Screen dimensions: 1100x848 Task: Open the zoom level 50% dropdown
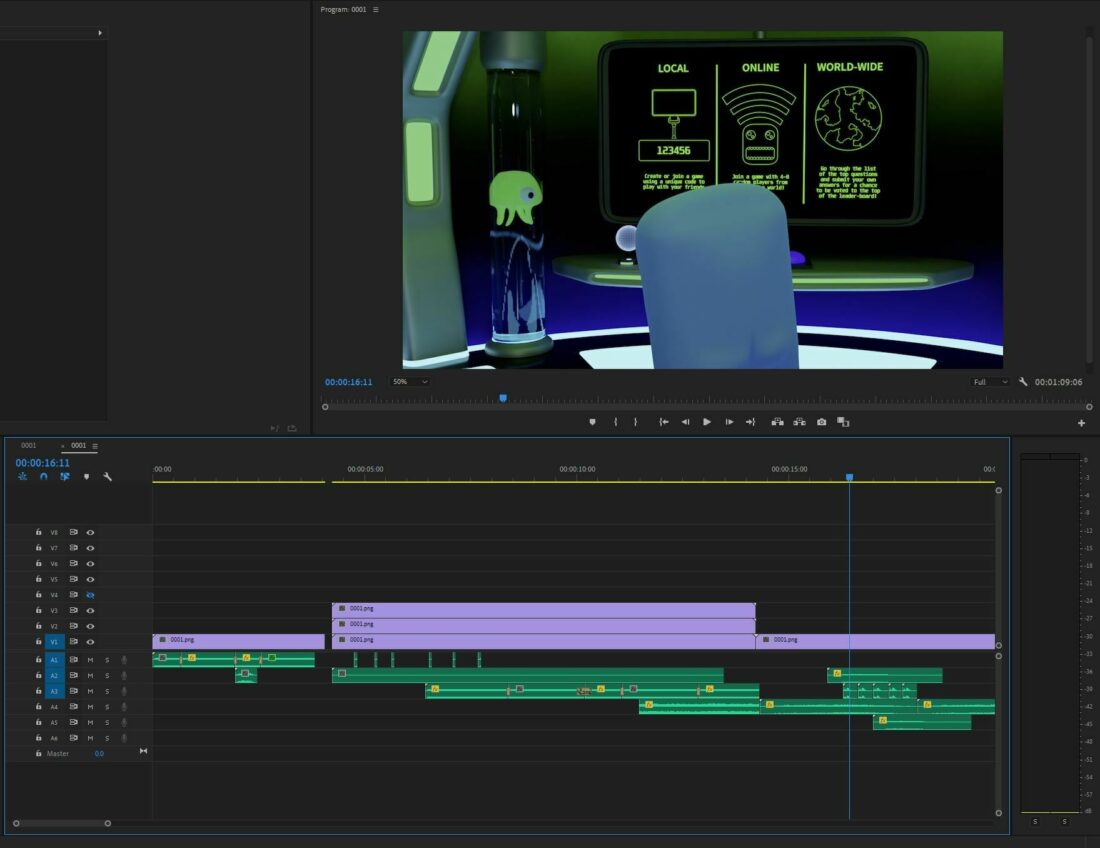pos(410,382)
